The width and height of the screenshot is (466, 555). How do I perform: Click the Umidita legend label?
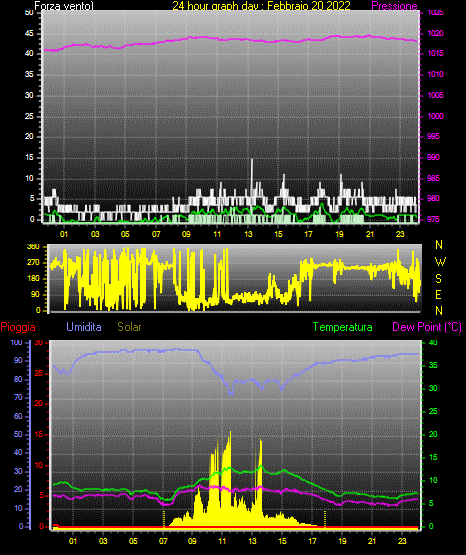[x=84, y=327]
